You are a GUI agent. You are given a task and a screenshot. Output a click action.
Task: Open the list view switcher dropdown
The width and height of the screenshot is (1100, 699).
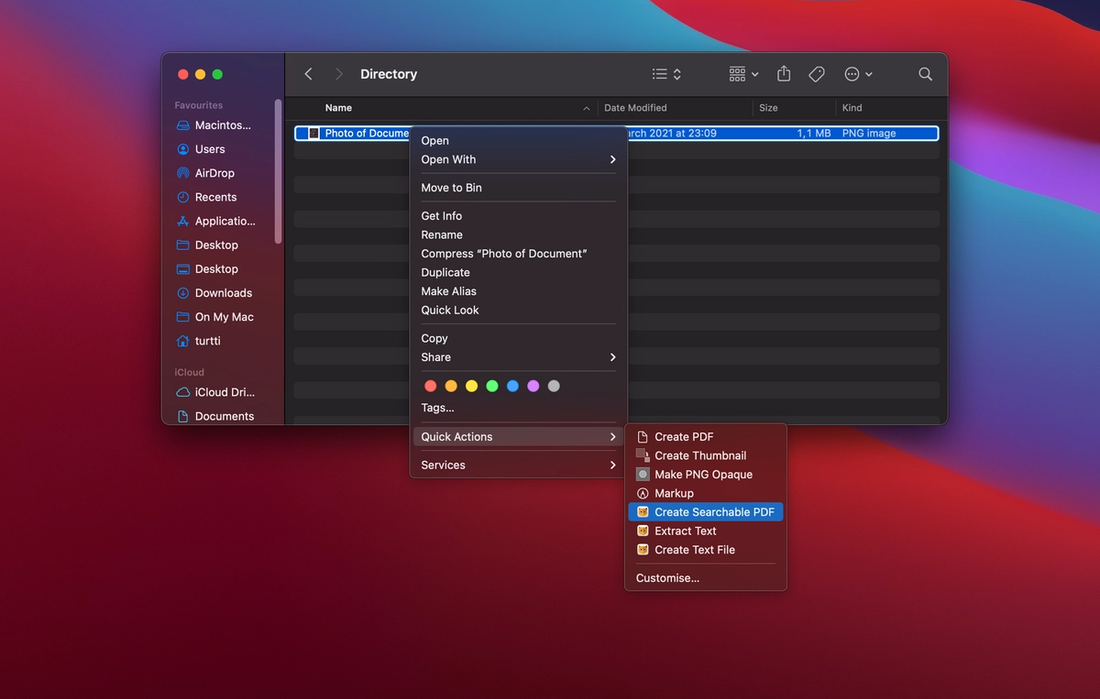(667, 74)
